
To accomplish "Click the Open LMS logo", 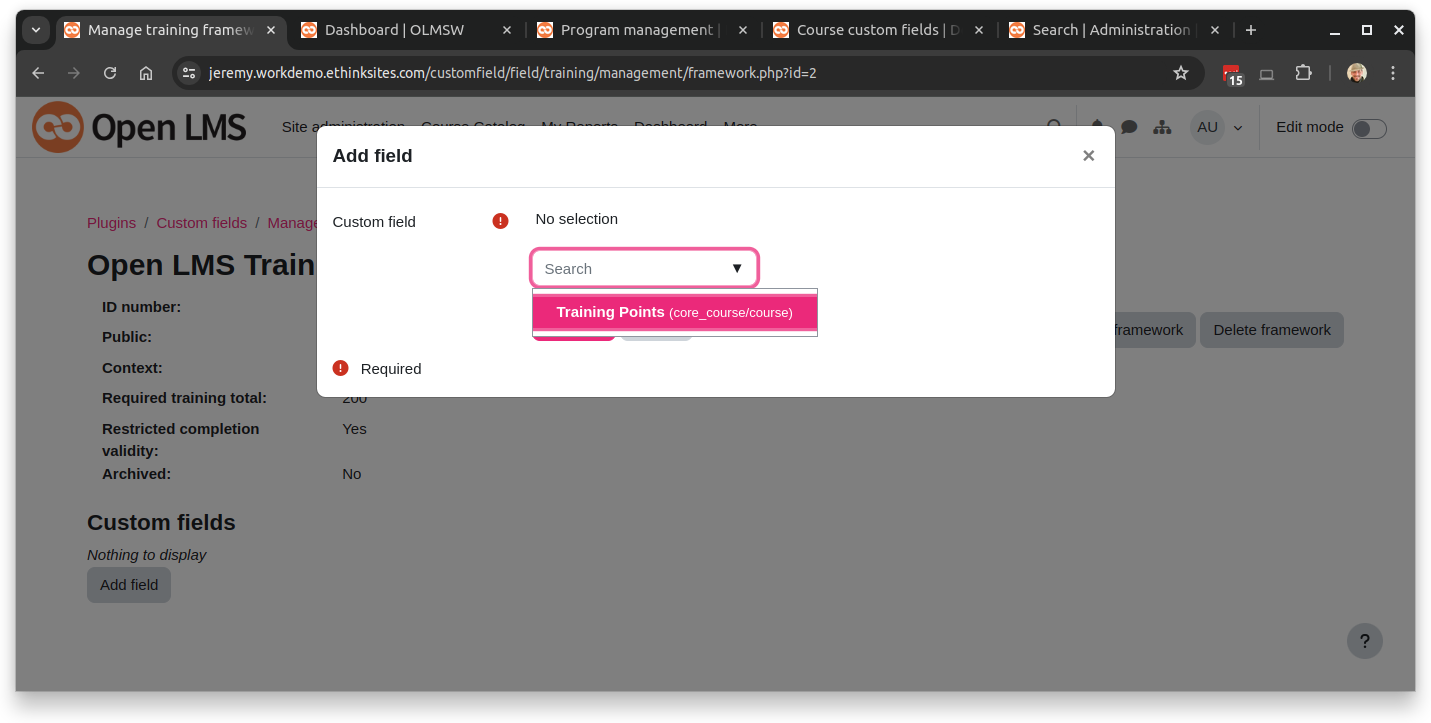I will pyautogui.click(x=139, y=127).
